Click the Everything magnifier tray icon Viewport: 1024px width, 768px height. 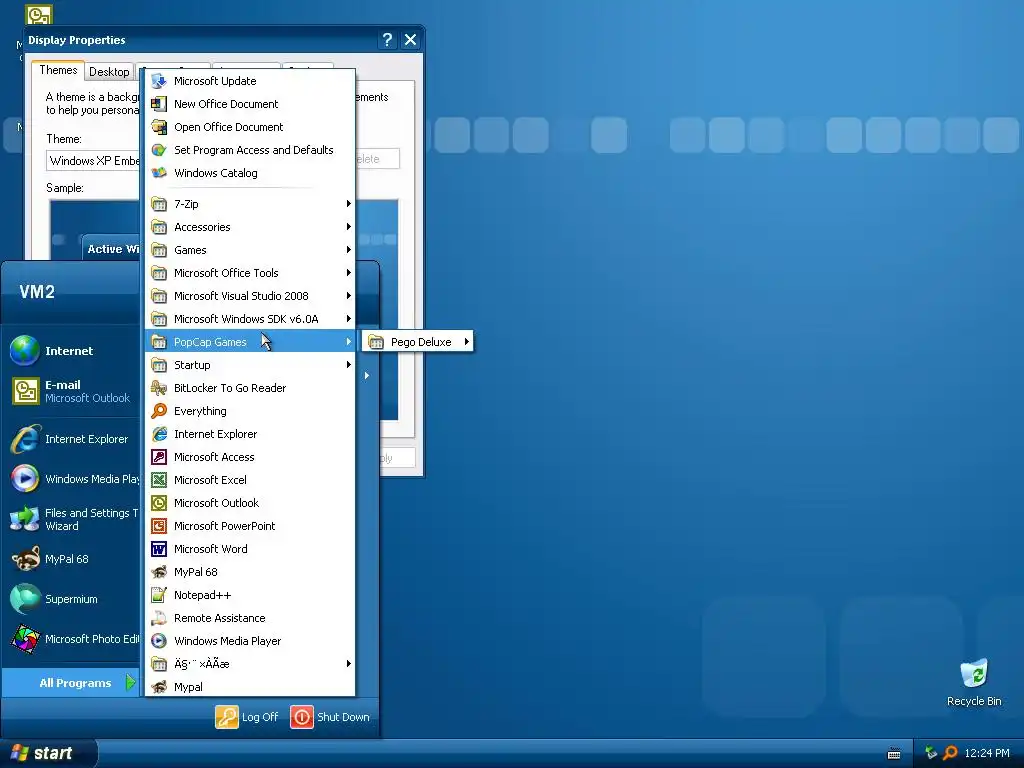[x=950, y=753]
